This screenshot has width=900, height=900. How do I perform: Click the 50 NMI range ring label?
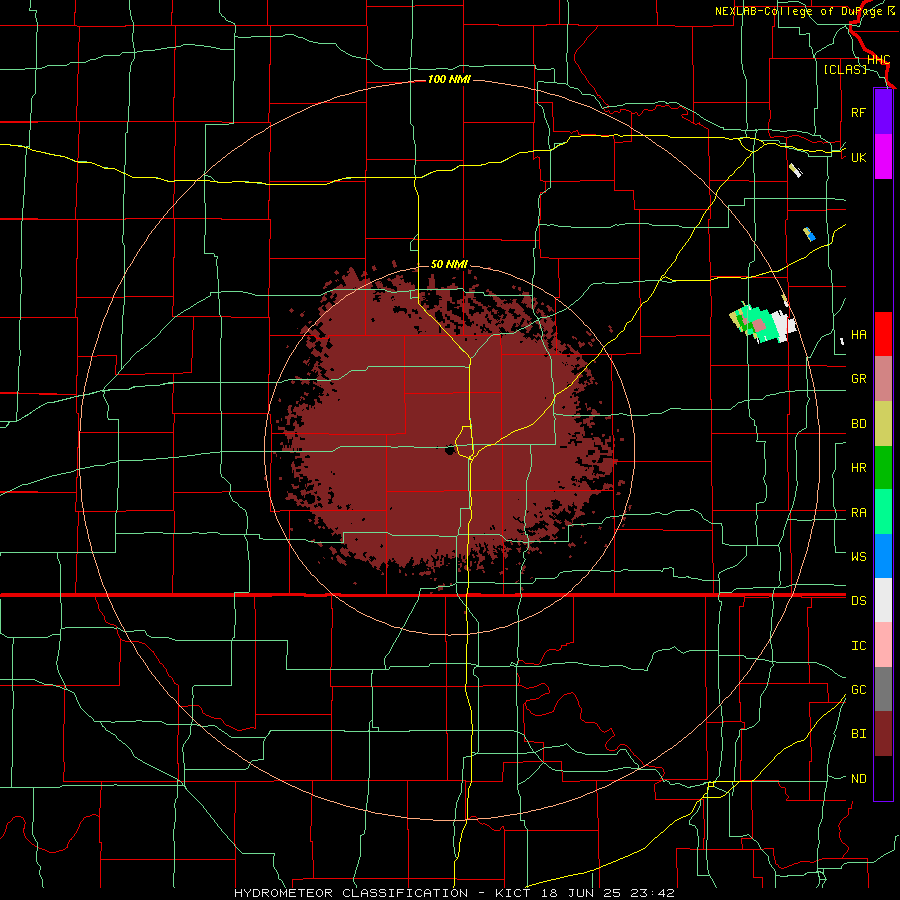pyautogui.click(x=449, y=264)
